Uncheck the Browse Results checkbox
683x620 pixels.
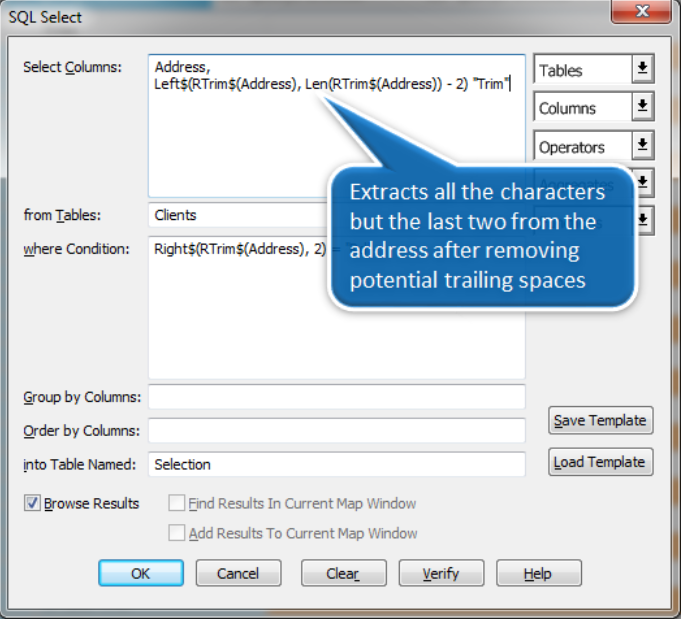pyautogui.click(x=32, y=504)
